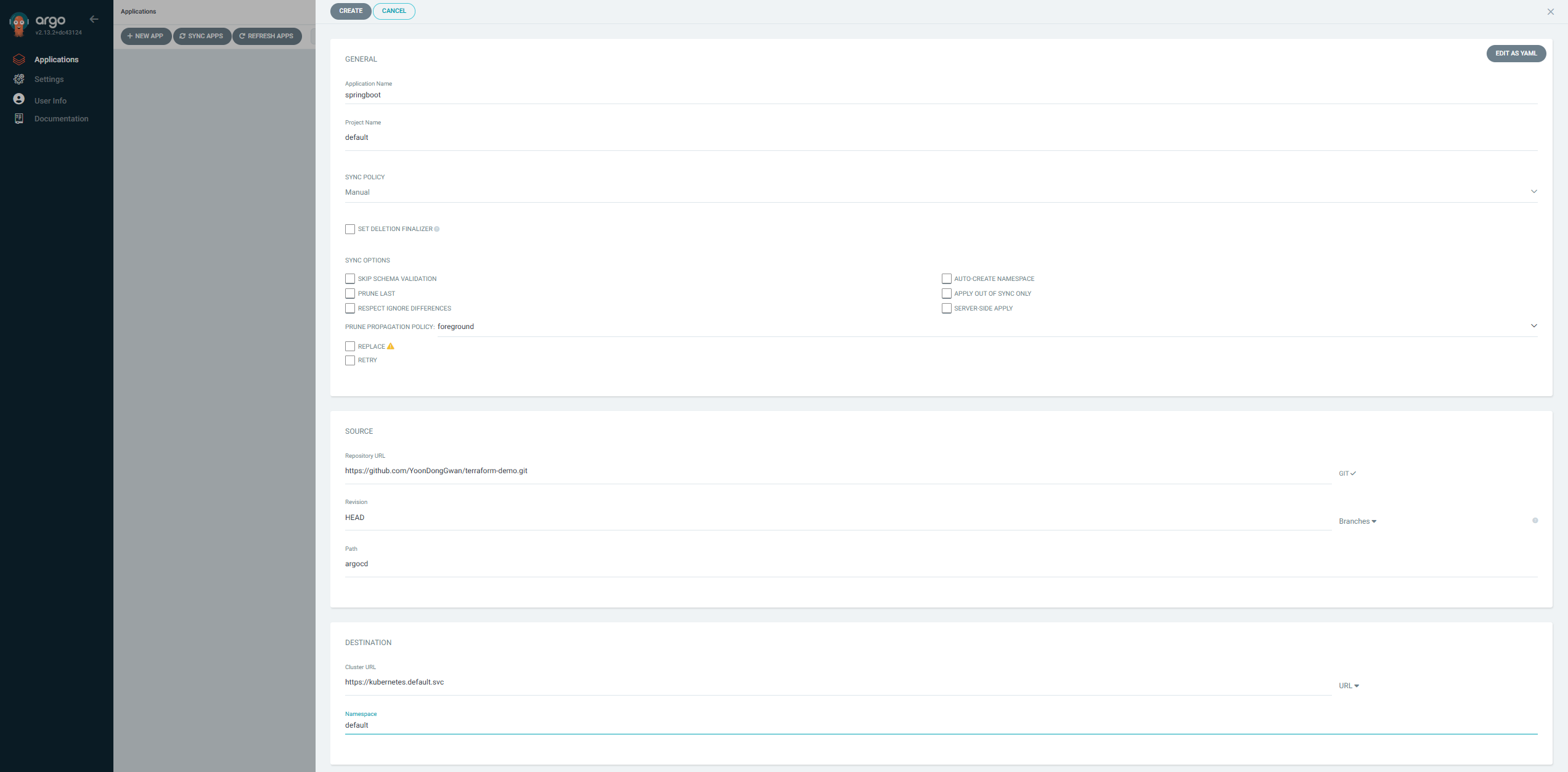Open the cluster URL type dropdown

(1349, 686)
